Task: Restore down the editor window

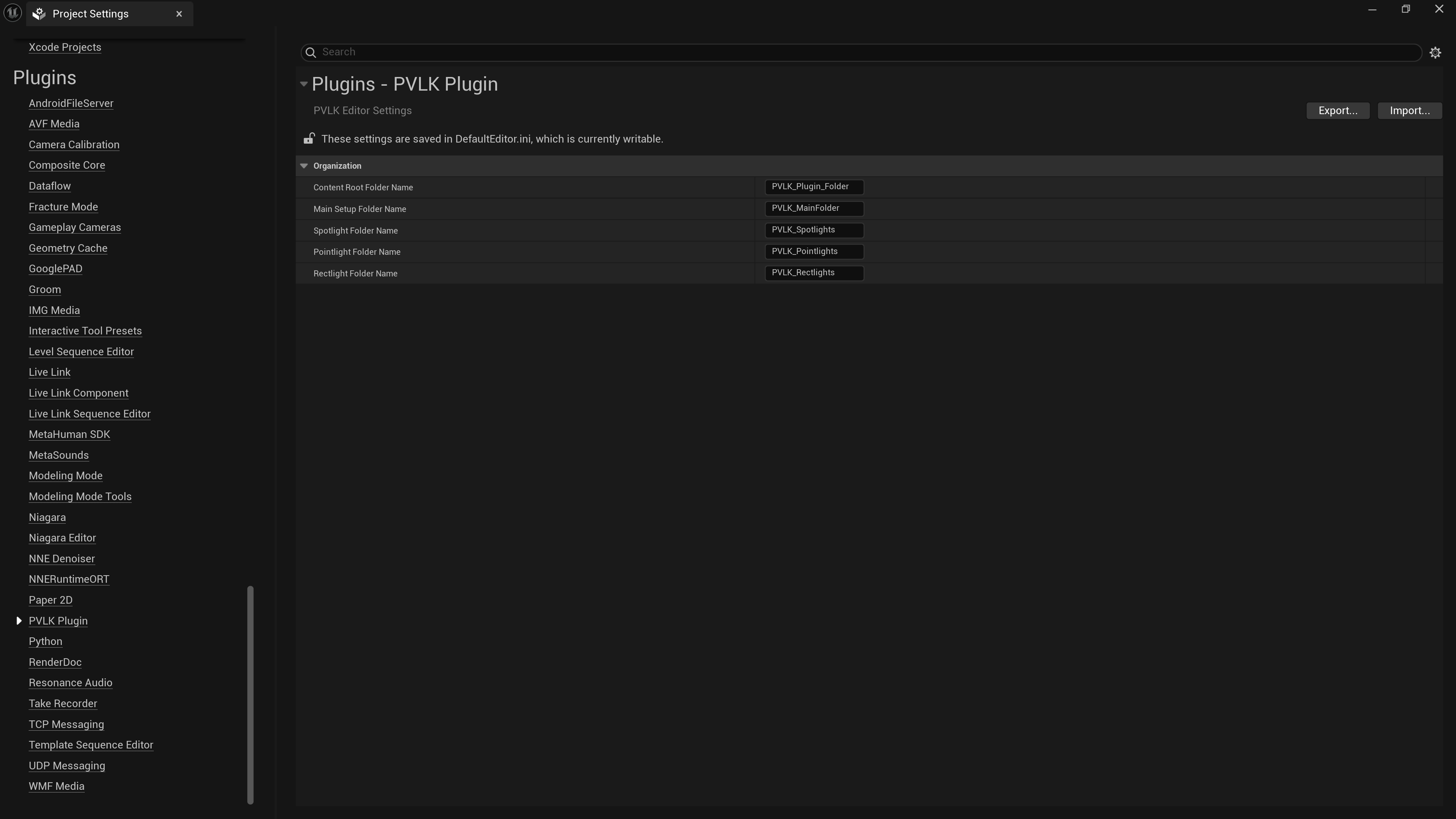Action: 1406,9
